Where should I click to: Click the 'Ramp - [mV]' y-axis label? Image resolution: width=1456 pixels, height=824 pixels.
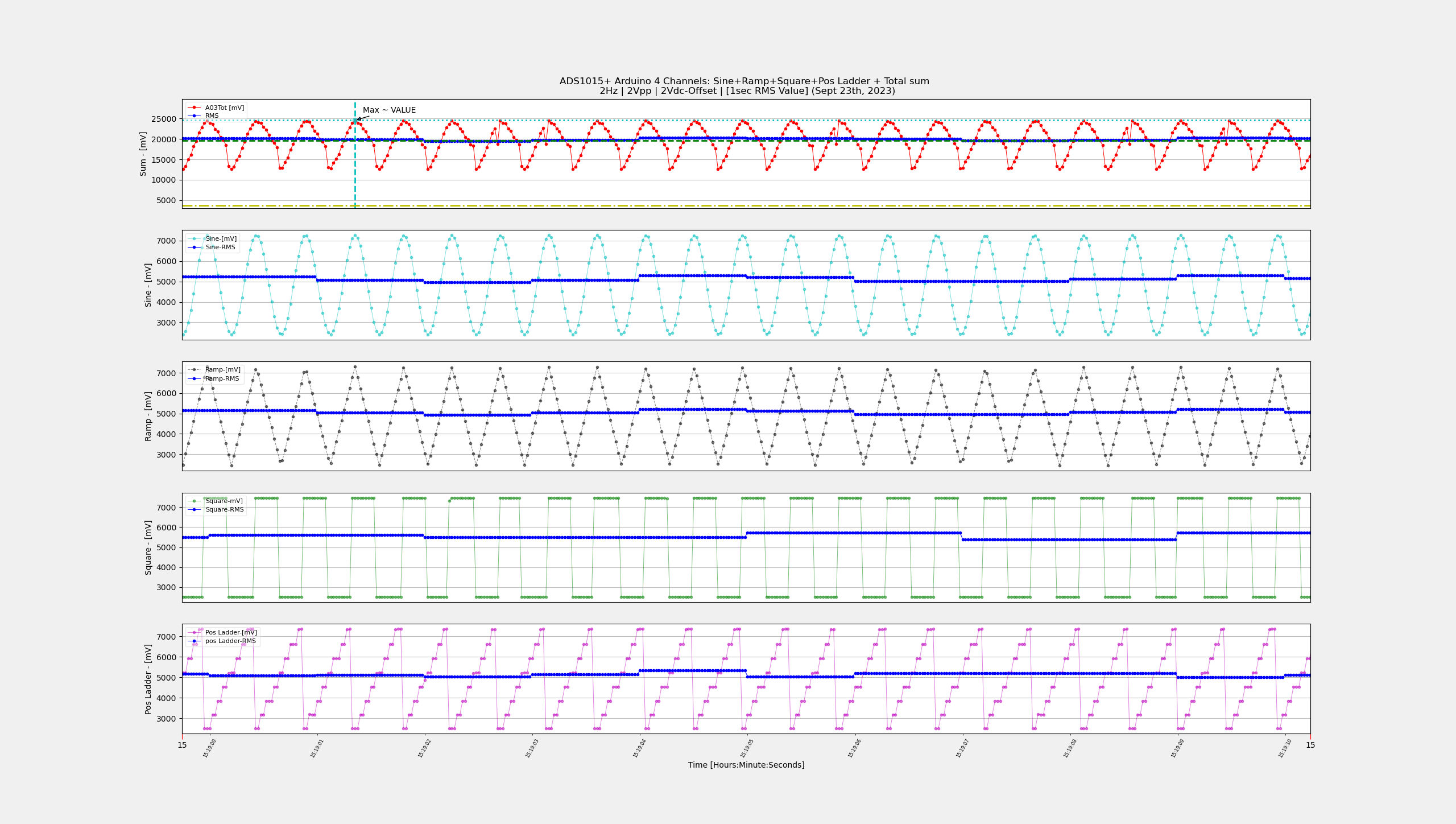(148, 416)
